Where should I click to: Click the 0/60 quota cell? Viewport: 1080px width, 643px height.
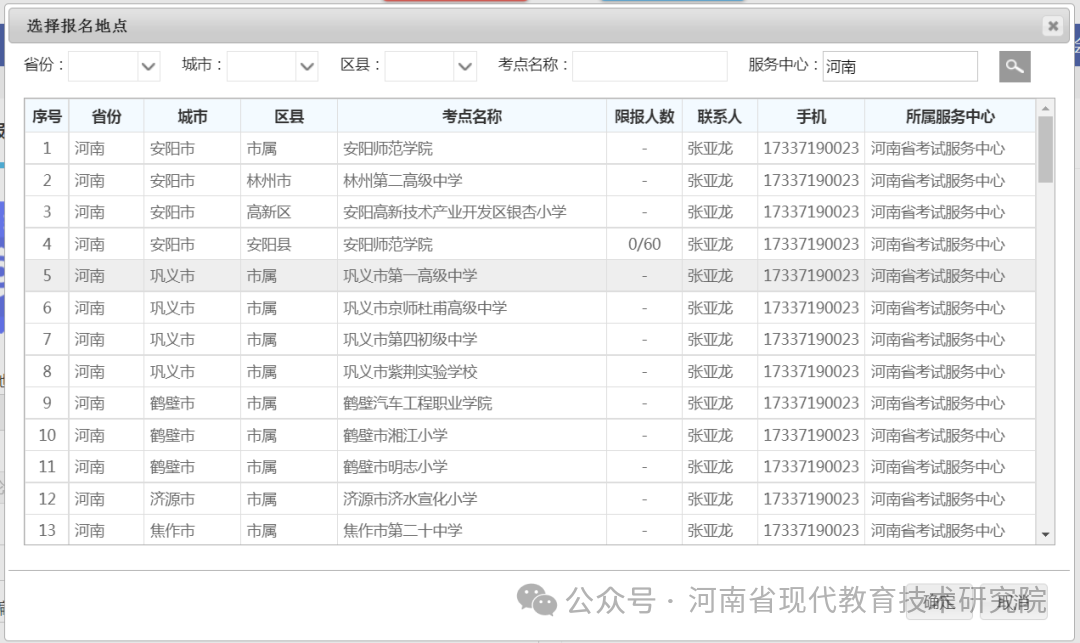tap(645, 244)
